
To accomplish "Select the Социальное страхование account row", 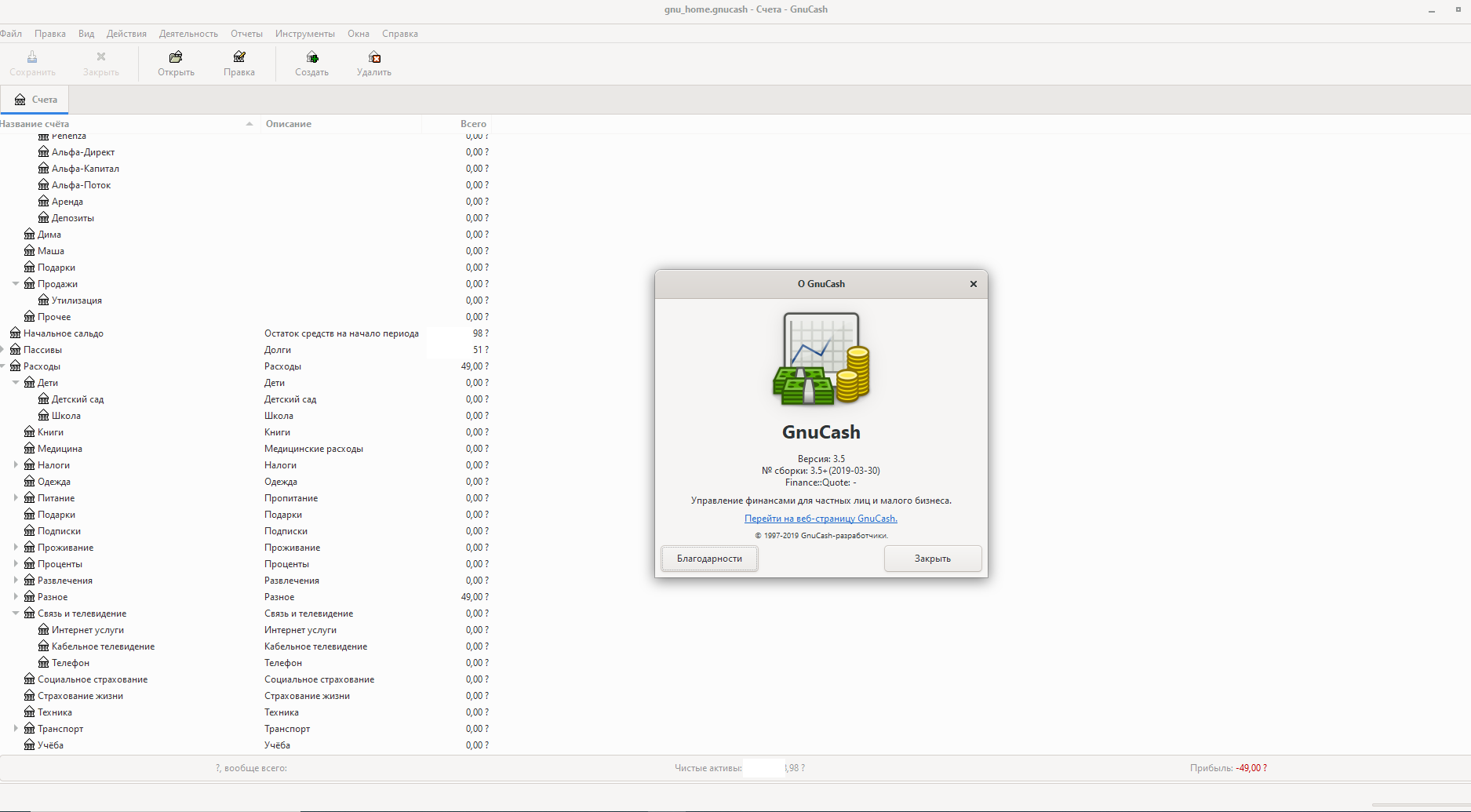I will point(246,679).
